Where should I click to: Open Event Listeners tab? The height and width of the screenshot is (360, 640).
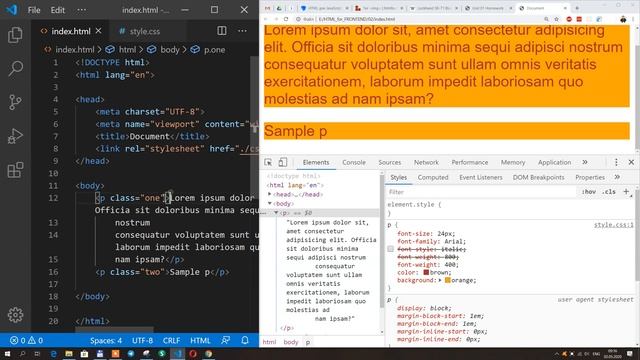(x=481, y=177)
